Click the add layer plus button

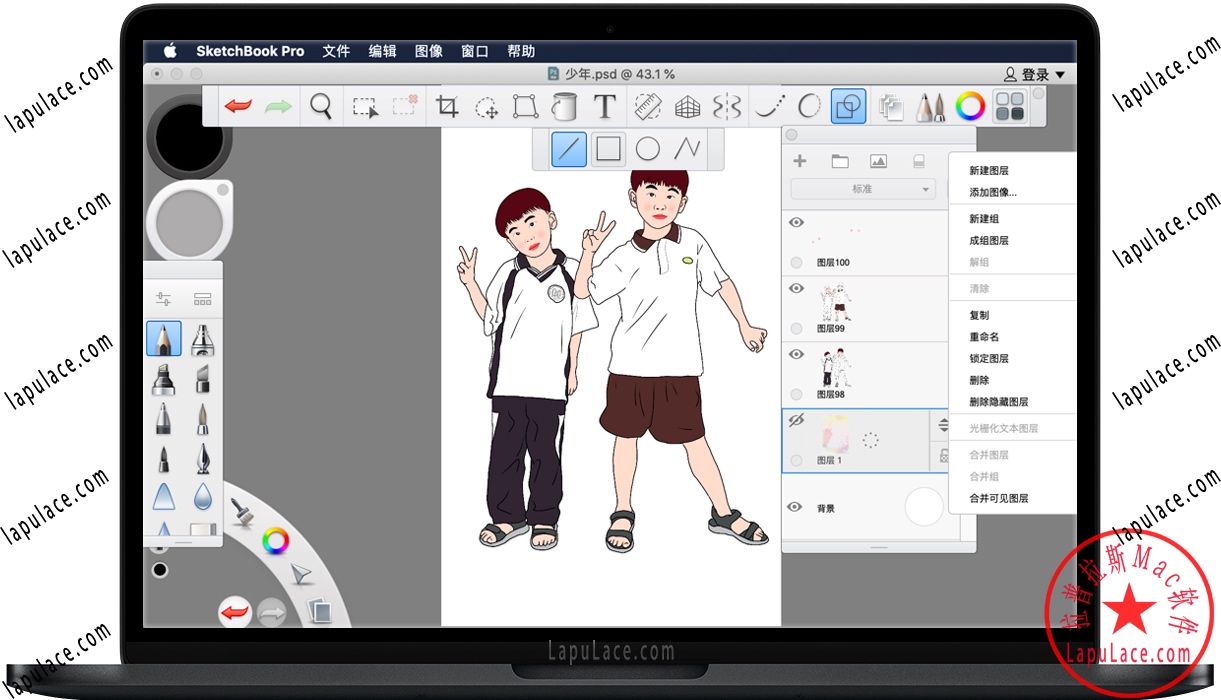click(x=800, y=161)
